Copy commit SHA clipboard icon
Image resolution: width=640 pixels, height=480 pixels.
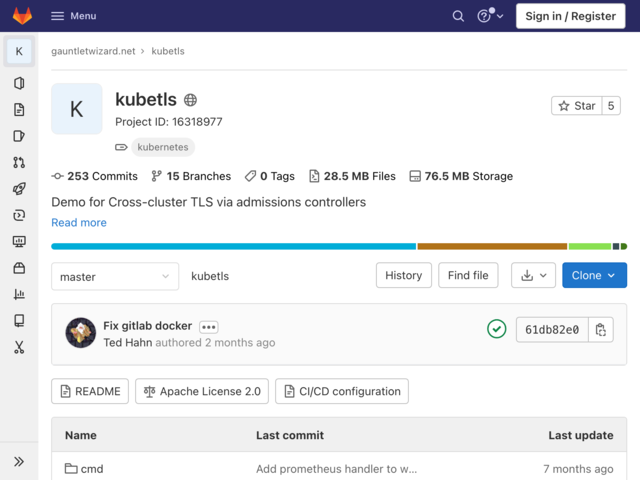[x=600, y=330]
